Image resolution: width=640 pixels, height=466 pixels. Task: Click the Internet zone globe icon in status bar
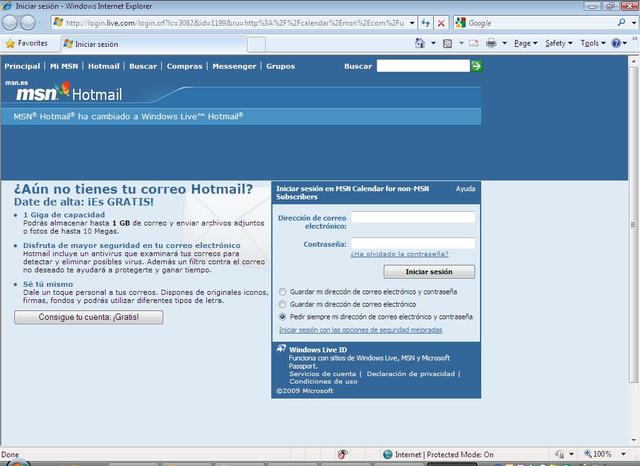[388, 454]
